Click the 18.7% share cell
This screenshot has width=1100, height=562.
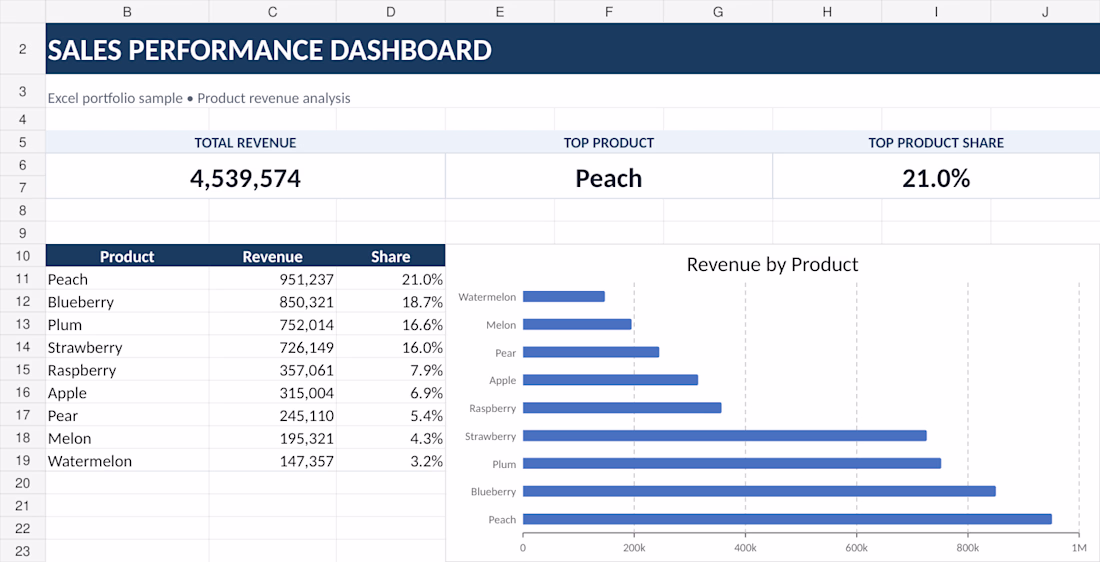pyautogui.click(x=391, y=302)
